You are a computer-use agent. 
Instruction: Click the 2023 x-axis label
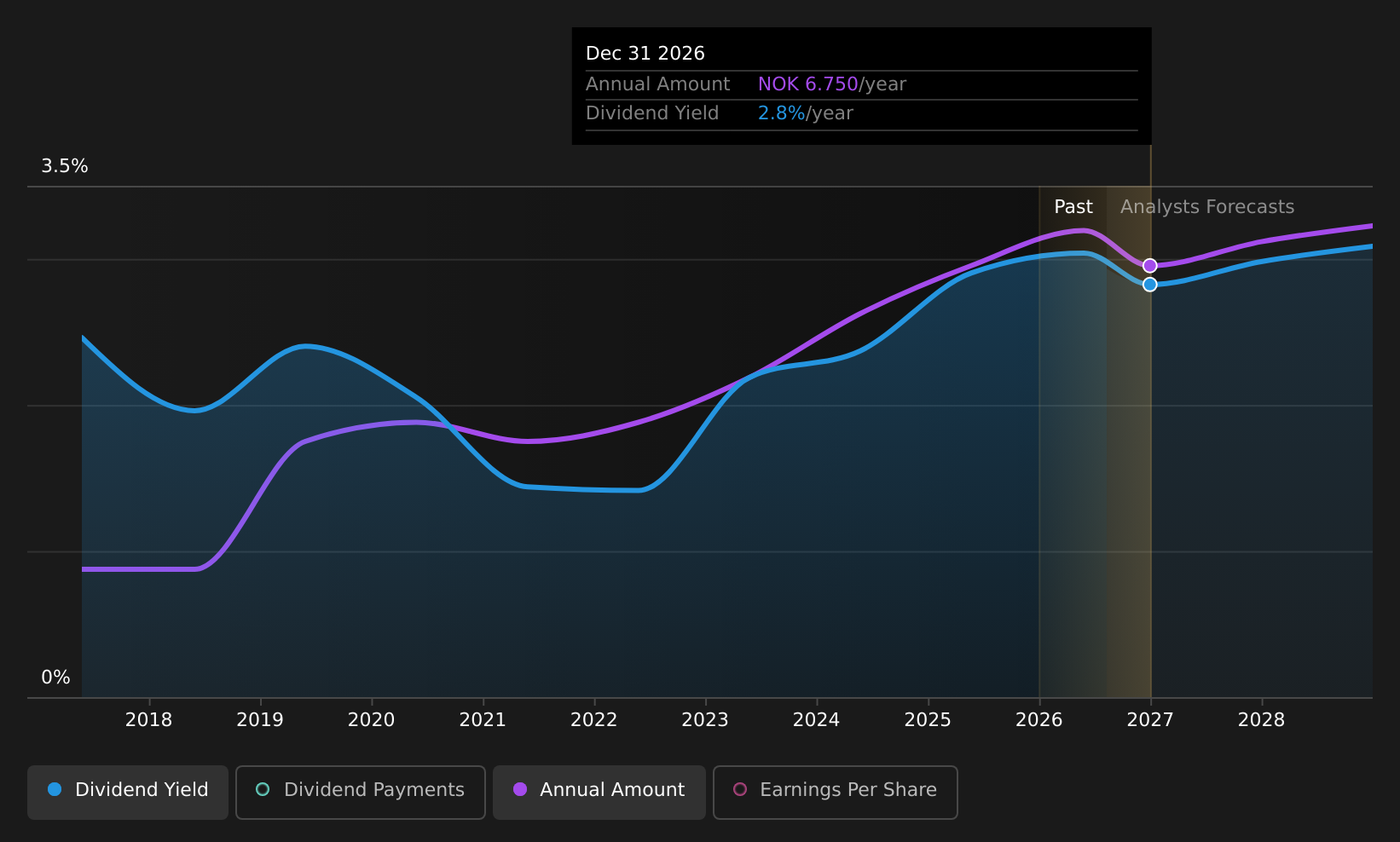[x=705, y=720]
